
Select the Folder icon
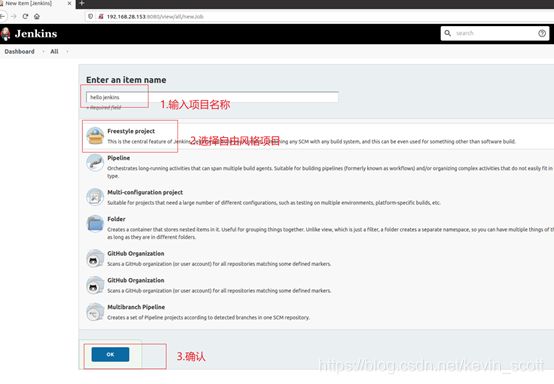(x=95, y=224)
